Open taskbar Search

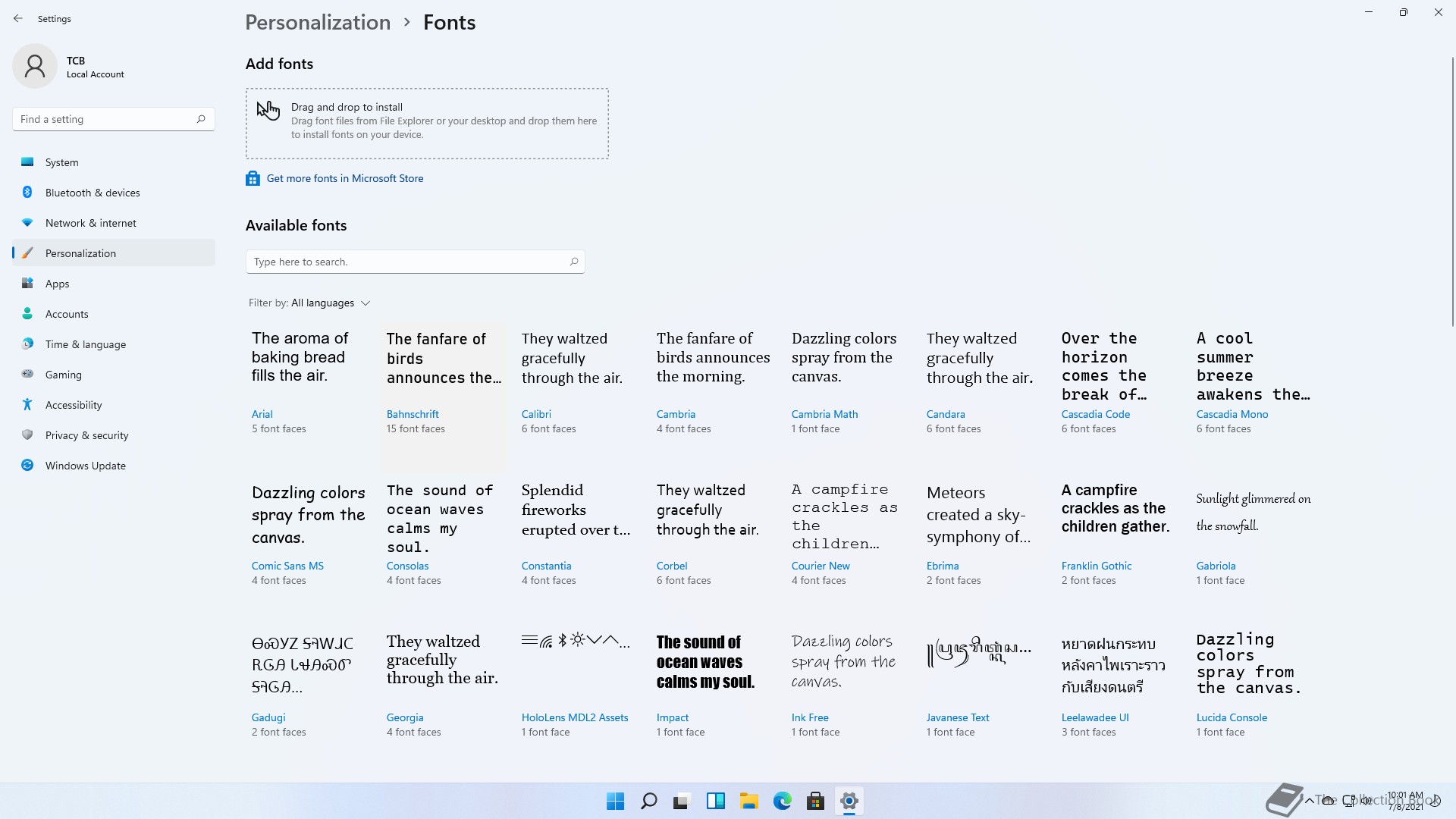648,801
